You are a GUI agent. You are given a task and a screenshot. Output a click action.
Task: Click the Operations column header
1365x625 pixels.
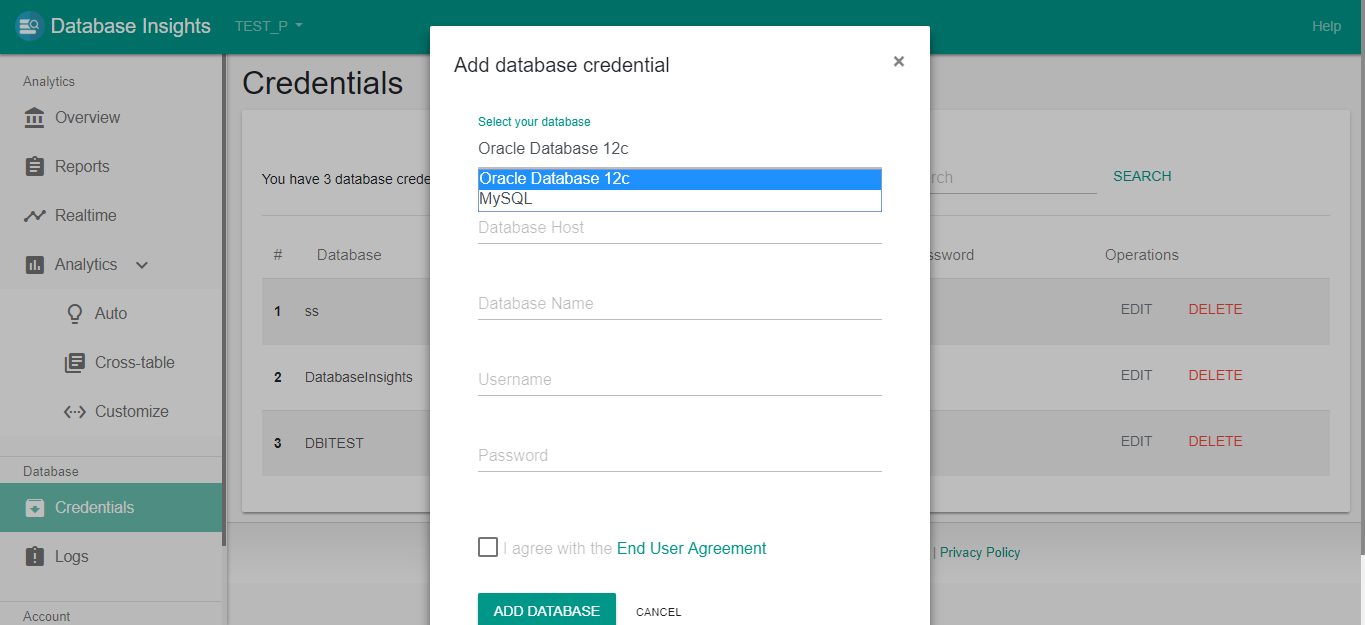(1142, 255)
